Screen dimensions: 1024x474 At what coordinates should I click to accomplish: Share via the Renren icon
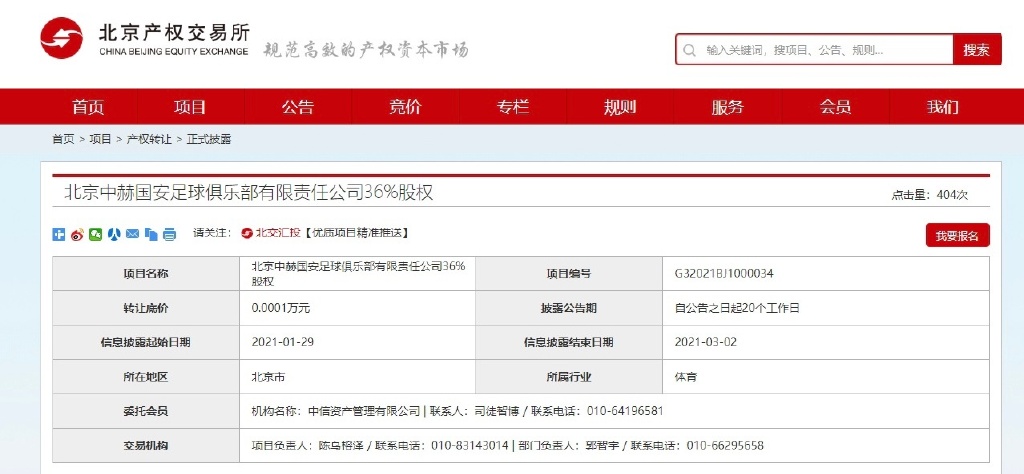pyautogui.click(x=114, y=234)
